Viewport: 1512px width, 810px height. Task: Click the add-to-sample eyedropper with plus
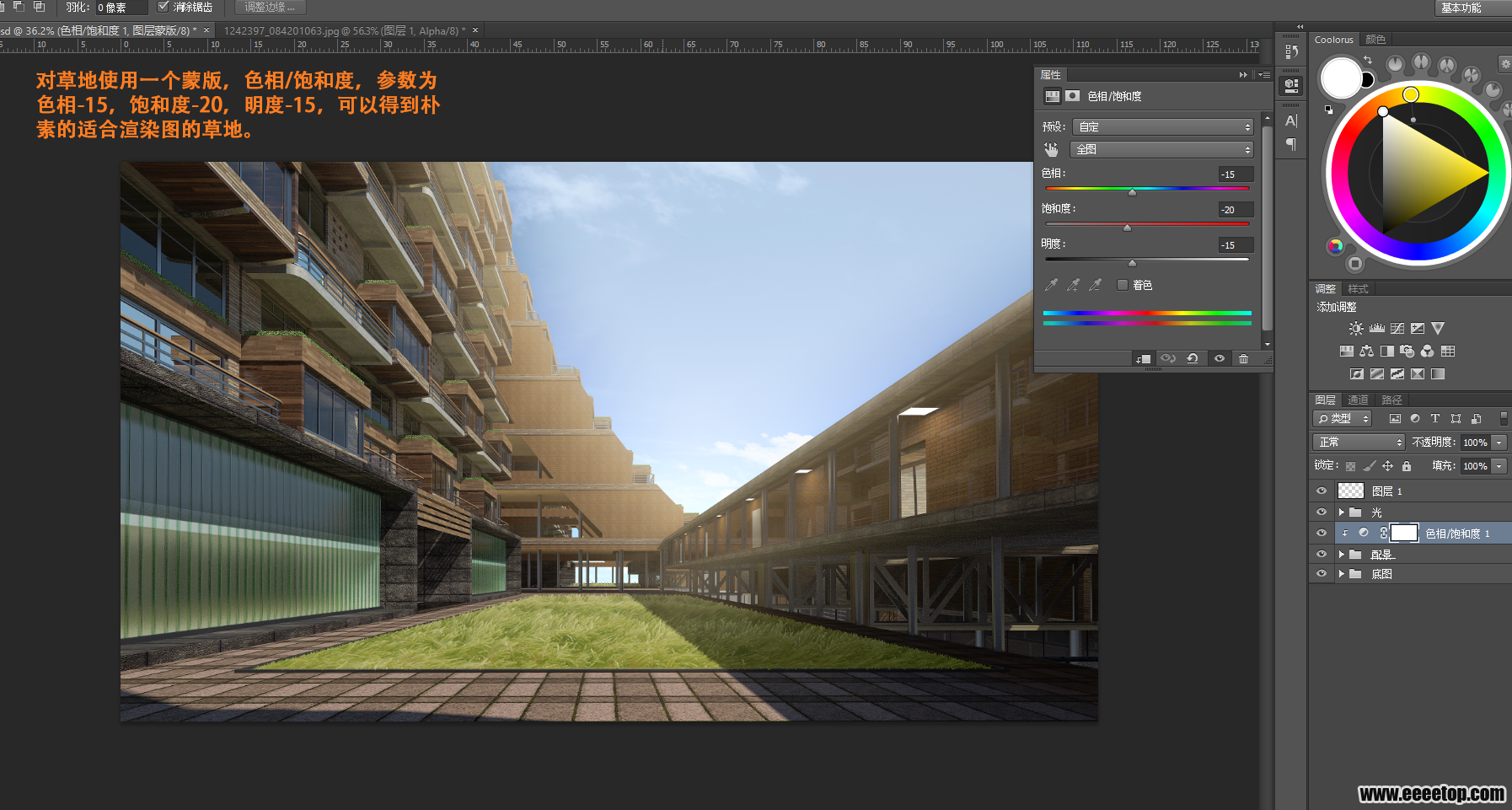[1073, 285]
